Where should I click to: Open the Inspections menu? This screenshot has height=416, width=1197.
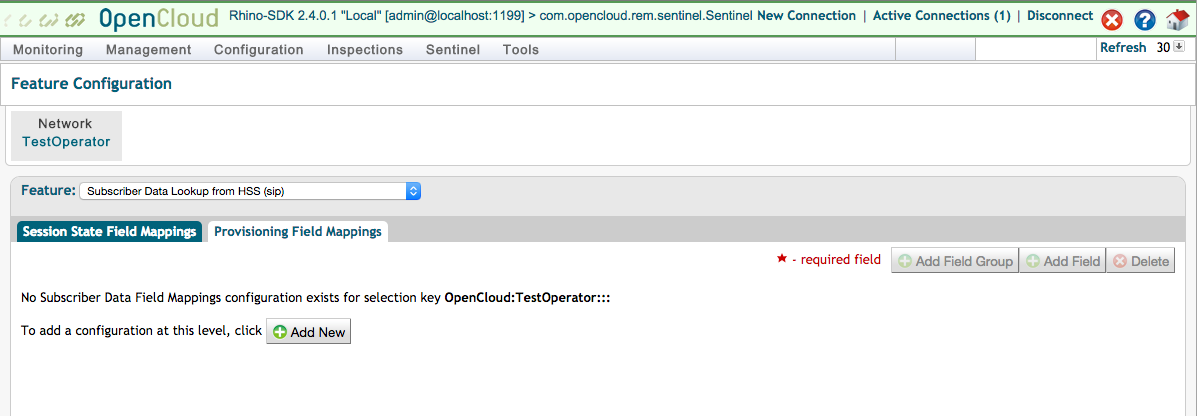[x=365, y=50]
